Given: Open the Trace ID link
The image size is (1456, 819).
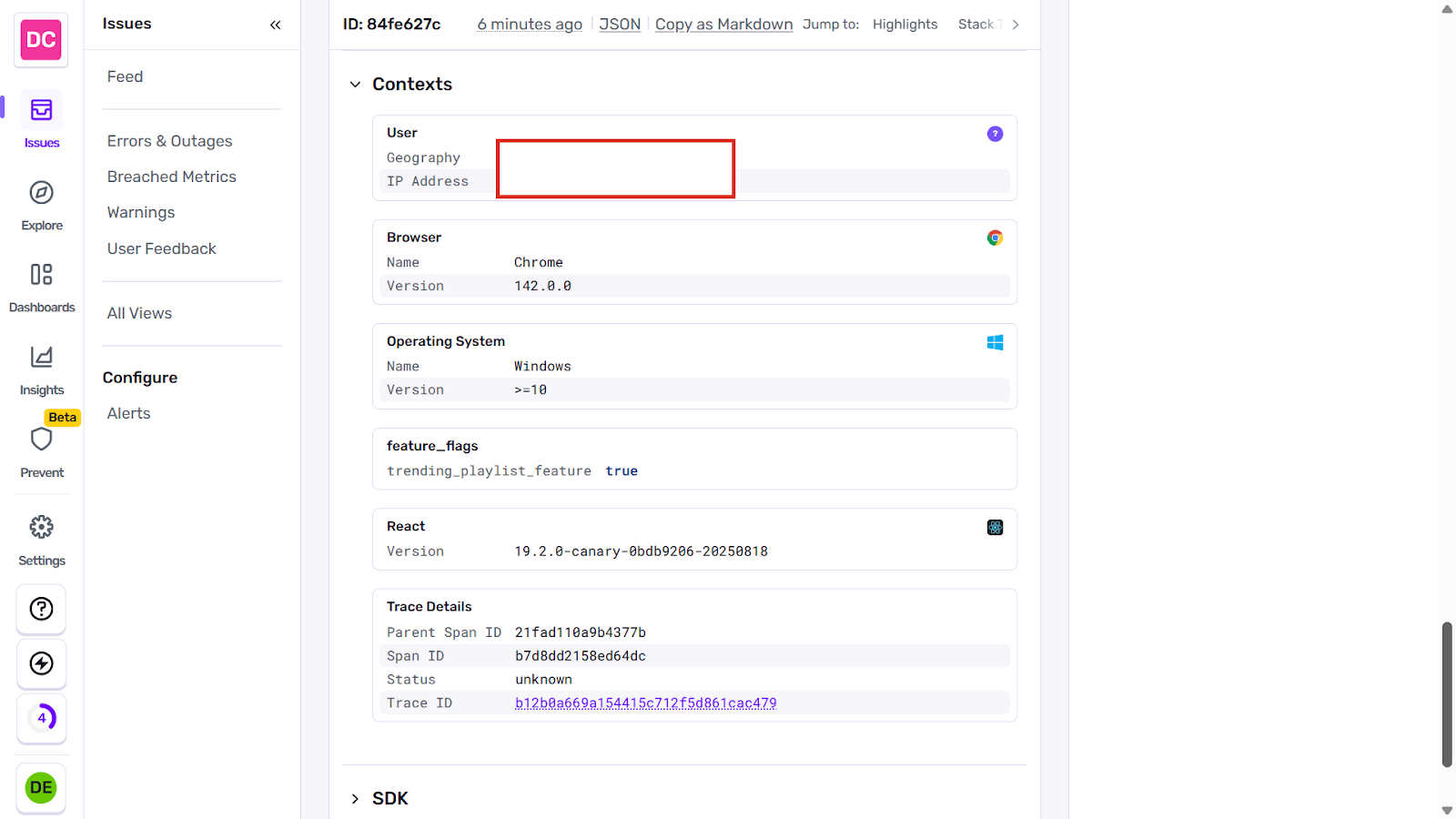Looking at the screenshot, I should tap(646, 703).
